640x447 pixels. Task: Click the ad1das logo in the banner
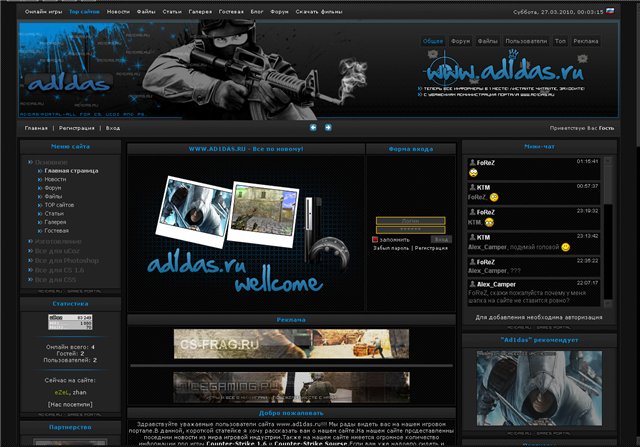pos(68,84)
